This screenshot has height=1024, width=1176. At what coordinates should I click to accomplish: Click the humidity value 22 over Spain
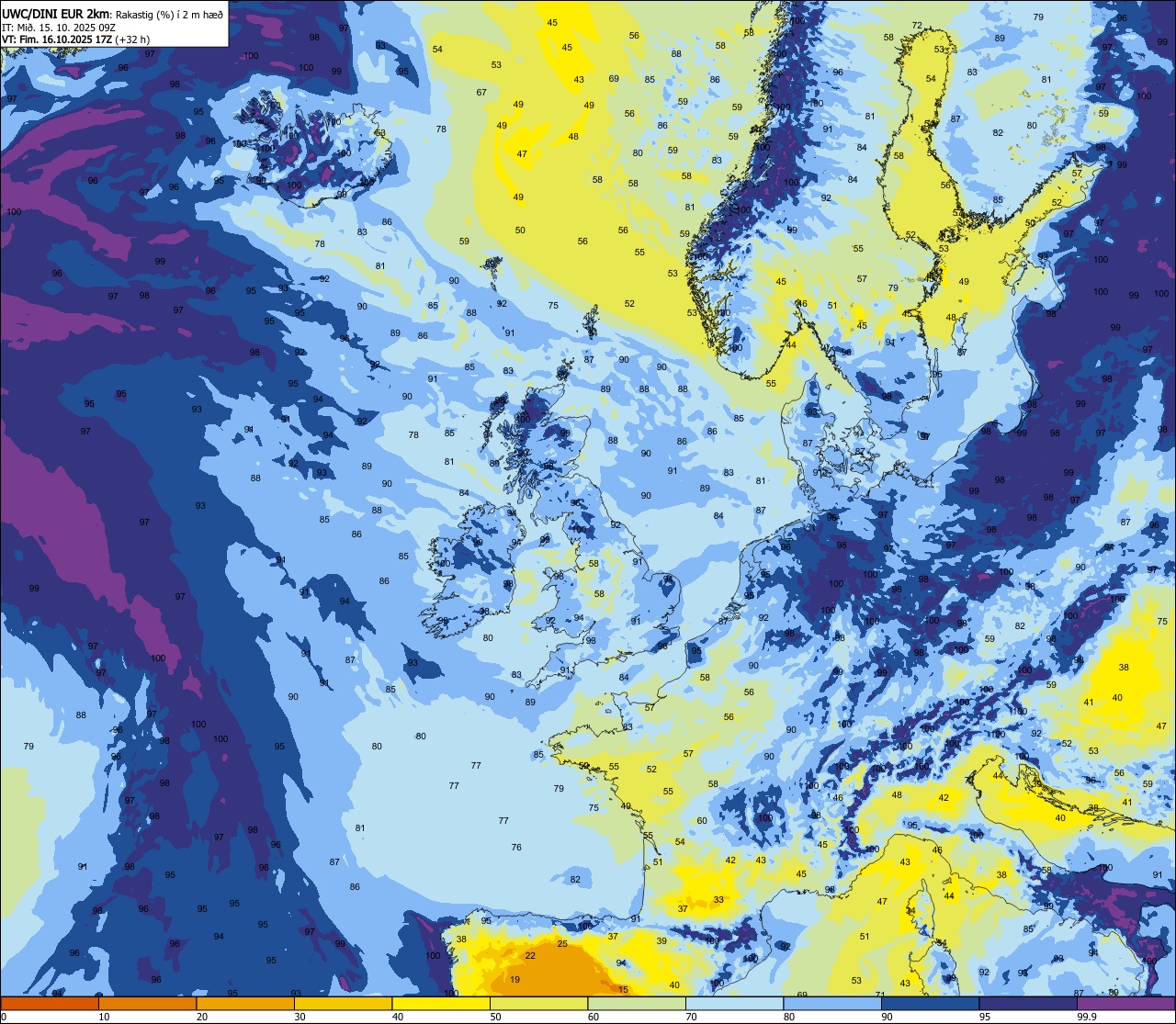[530, 956]
